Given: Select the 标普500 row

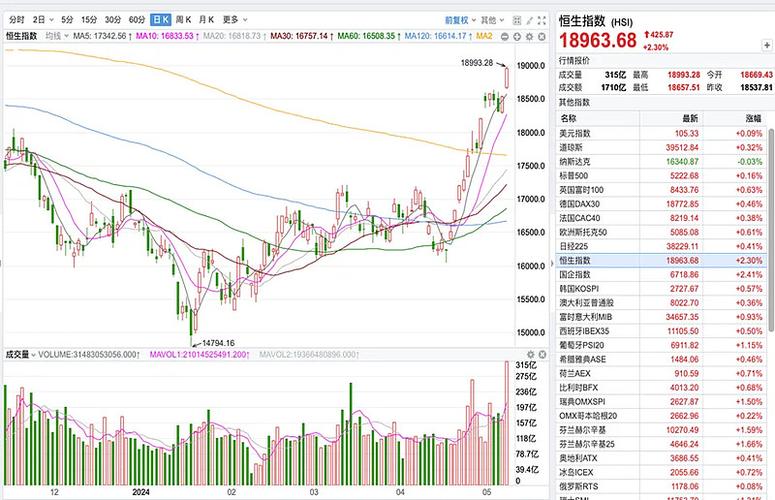Looking at the screenshot, I should point(661,175).
